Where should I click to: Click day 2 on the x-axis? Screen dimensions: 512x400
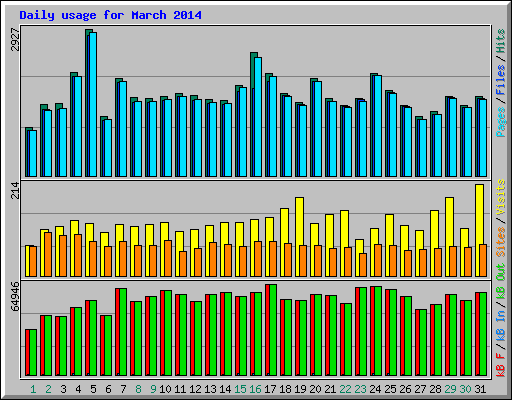coord(48,389)
